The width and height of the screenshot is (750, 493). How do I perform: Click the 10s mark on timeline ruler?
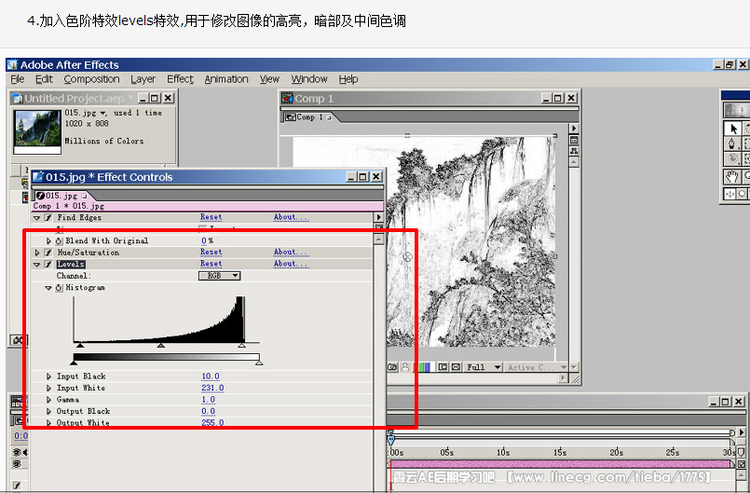tap(503, 452)
